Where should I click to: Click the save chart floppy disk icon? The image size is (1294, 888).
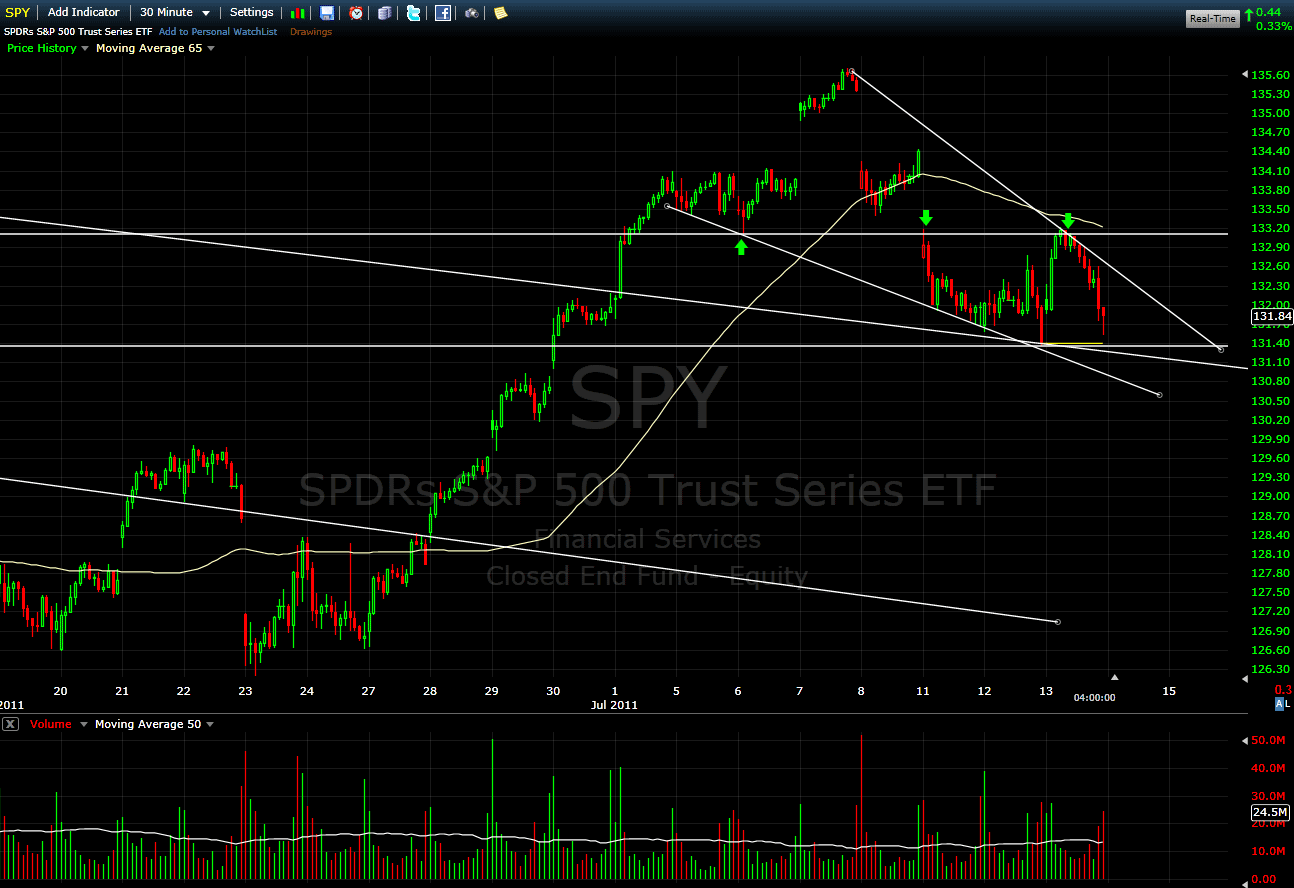327,13
